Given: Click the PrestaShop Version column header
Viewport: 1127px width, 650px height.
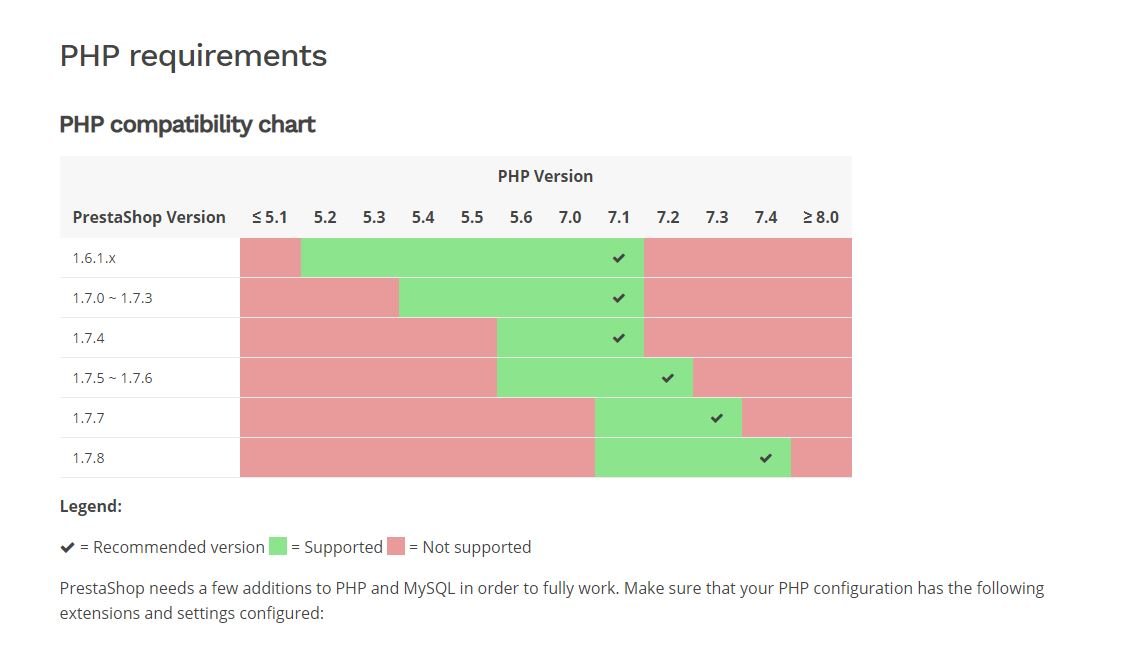Looking at the screenshot, I should point(149,217).
